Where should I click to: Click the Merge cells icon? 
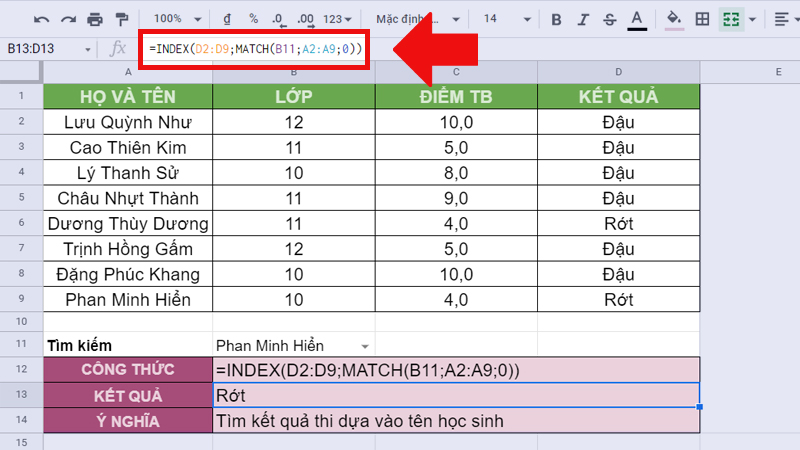tap(731, 19)
